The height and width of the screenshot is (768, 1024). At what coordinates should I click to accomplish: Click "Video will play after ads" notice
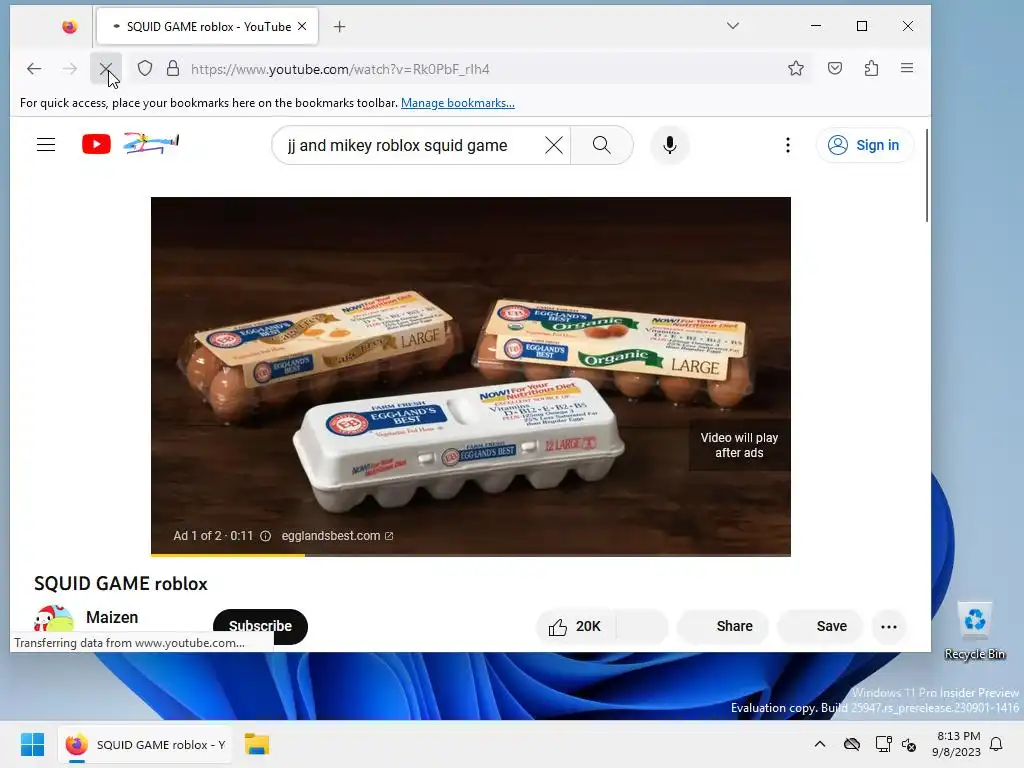coord(739,445)
